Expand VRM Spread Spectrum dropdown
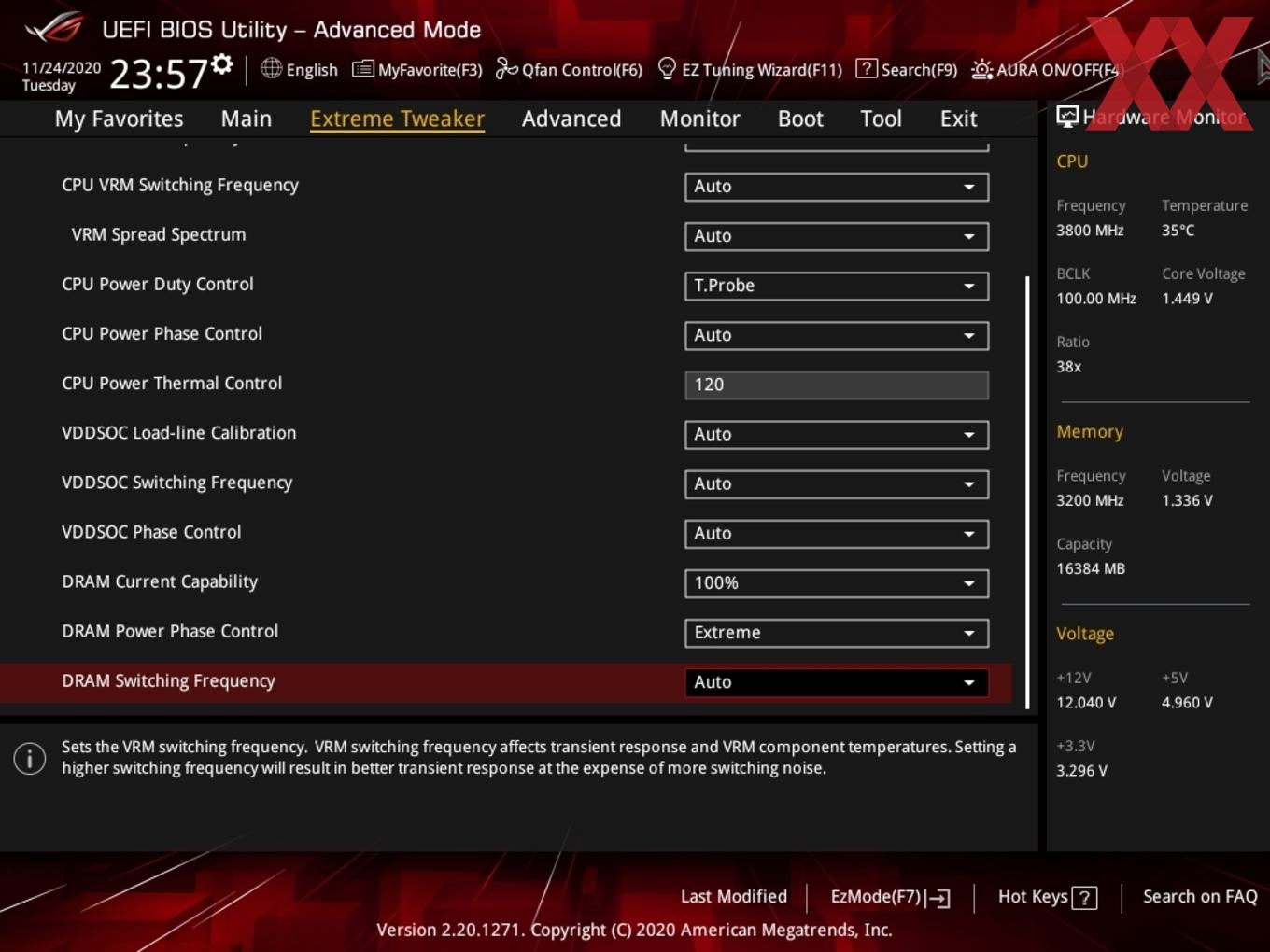The height and width of the screenshot is (952, 1270). 837,236
